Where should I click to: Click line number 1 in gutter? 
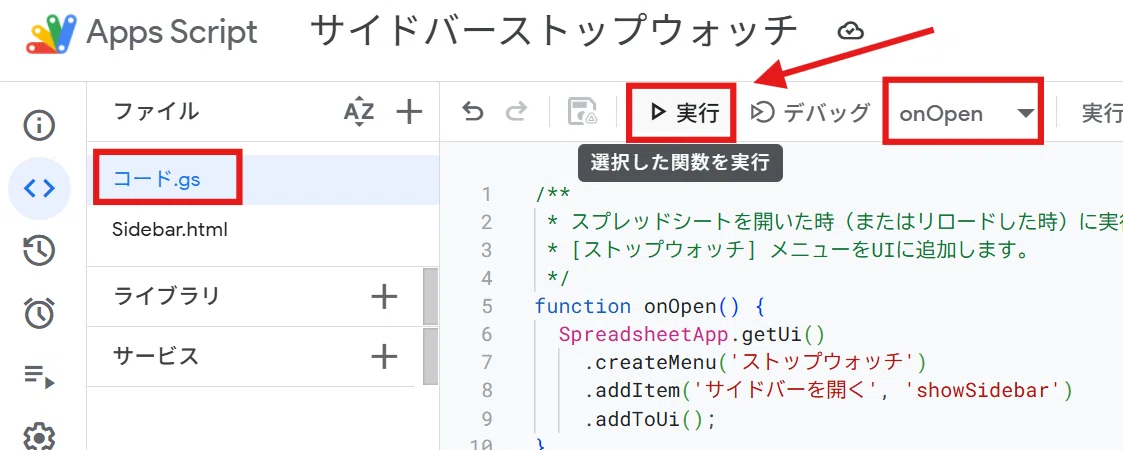487,194
